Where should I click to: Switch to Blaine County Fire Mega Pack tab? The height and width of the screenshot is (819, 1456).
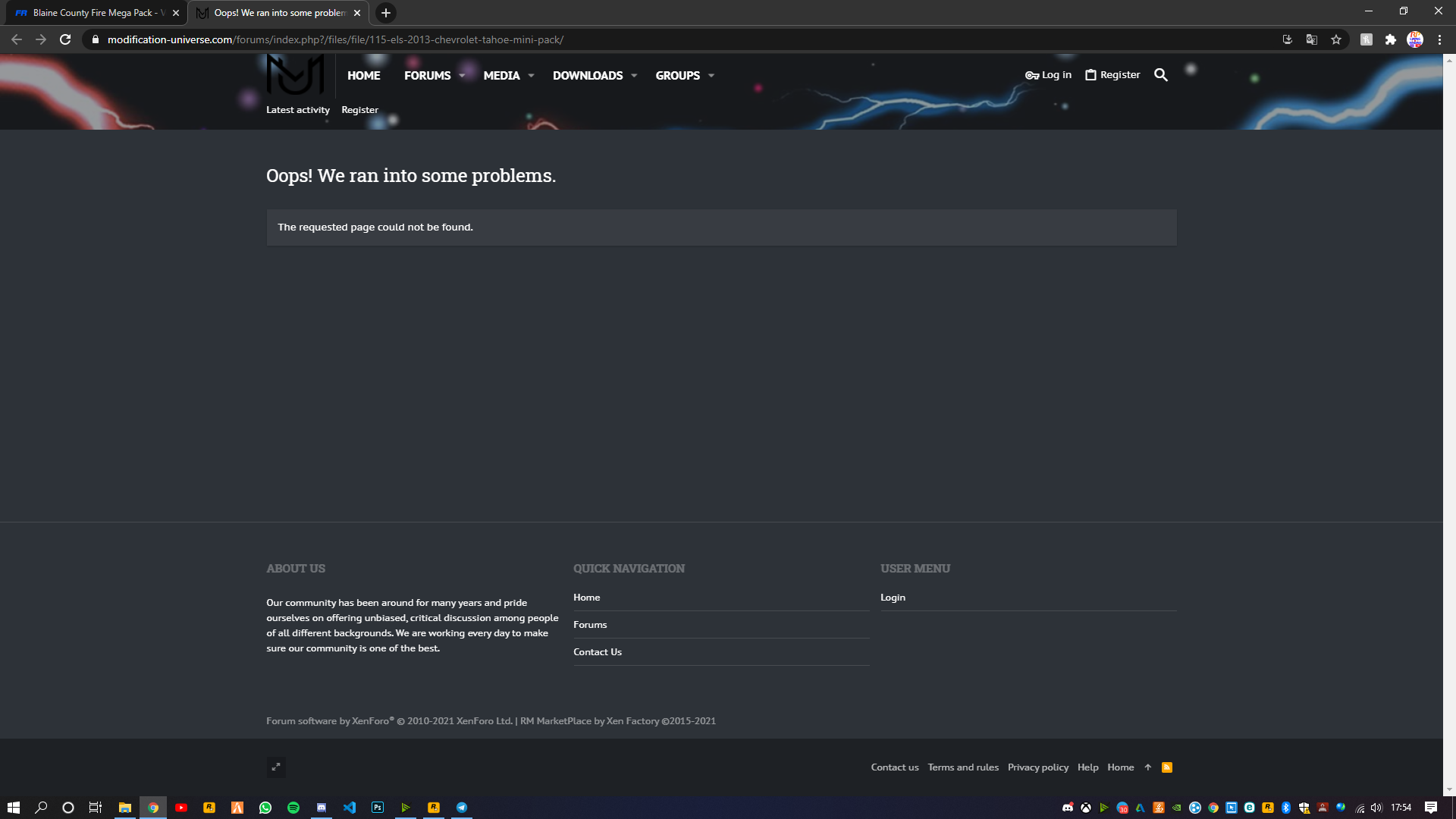pyautogui.click(x=93, y=13)
